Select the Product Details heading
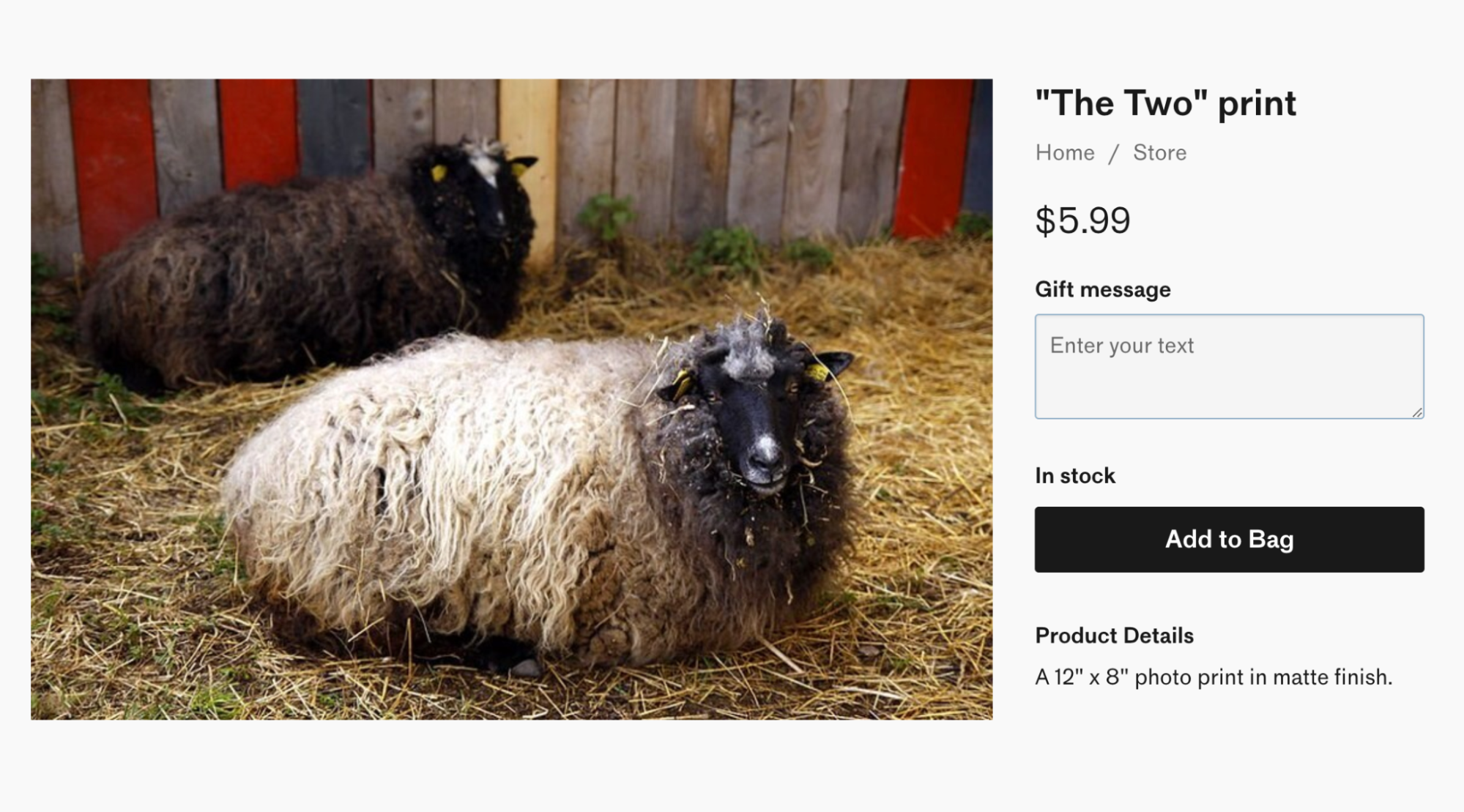This screenshot has width=1464, height=812. (x=1114, y=636)
